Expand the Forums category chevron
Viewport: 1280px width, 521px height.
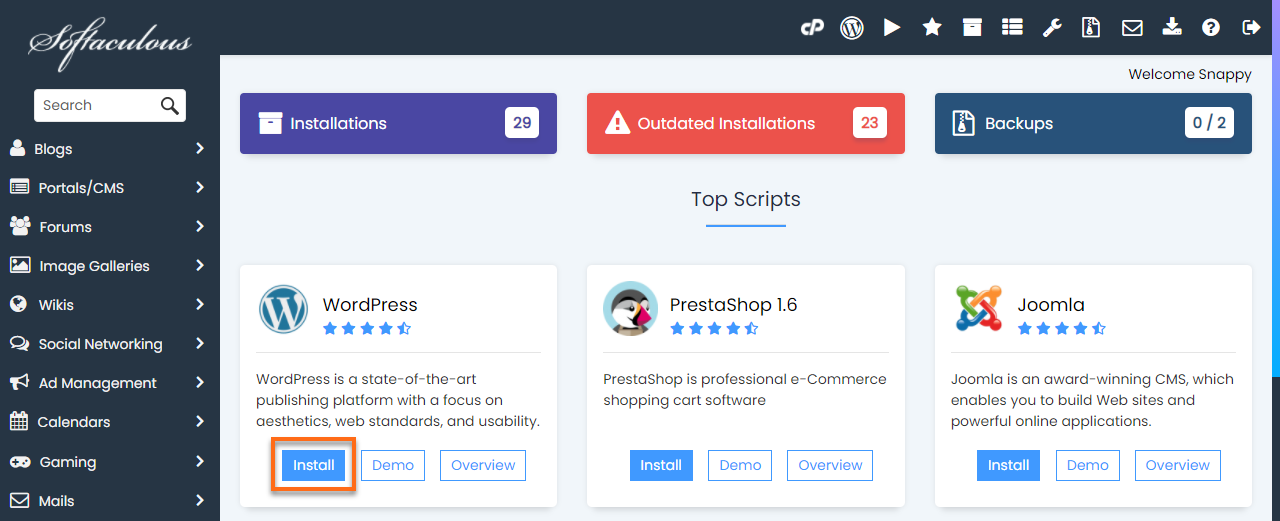click(200, 227)
